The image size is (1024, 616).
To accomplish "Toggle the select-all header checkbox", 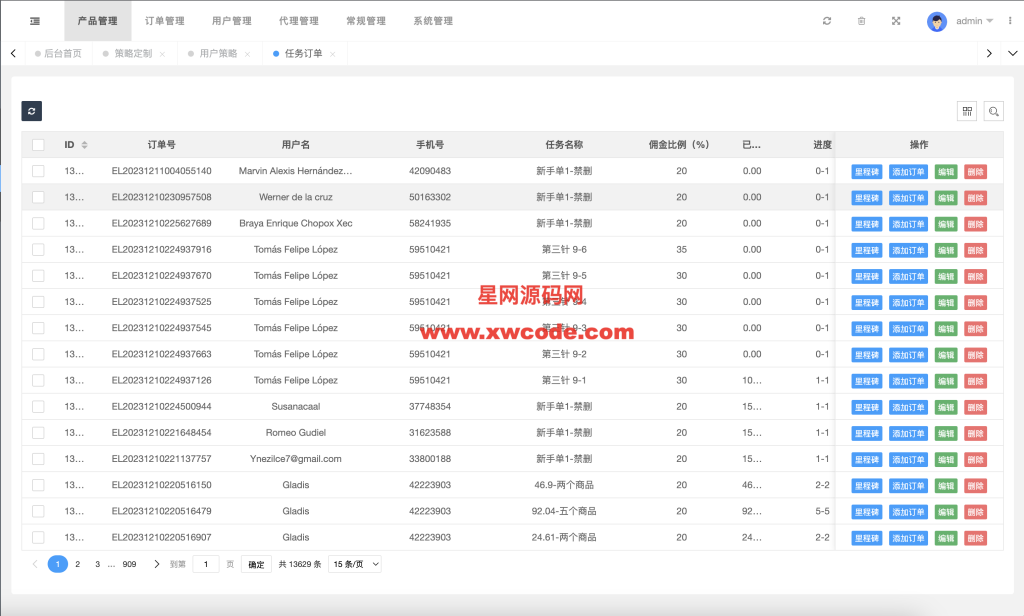I will (38, 145).
